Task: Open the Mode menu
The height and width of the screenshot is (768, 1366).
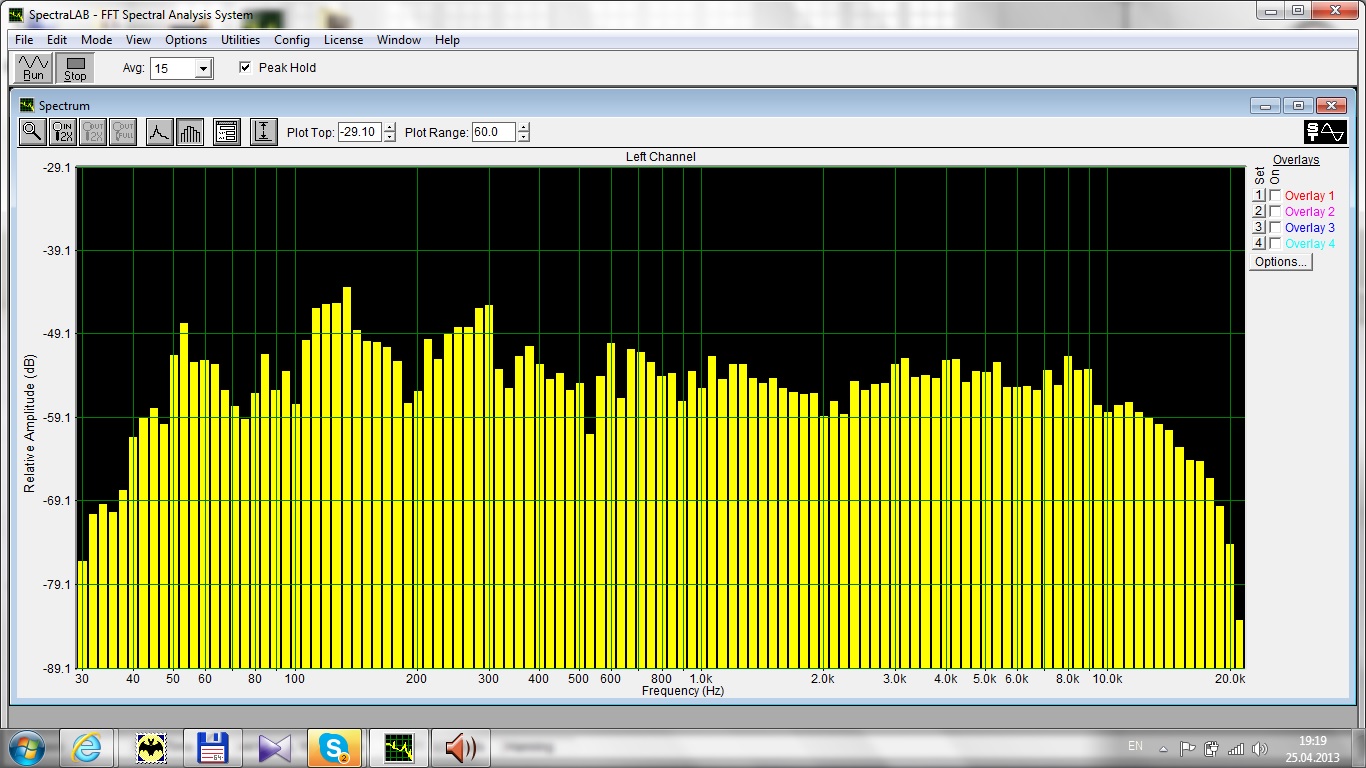Action: tap(97, 40)
